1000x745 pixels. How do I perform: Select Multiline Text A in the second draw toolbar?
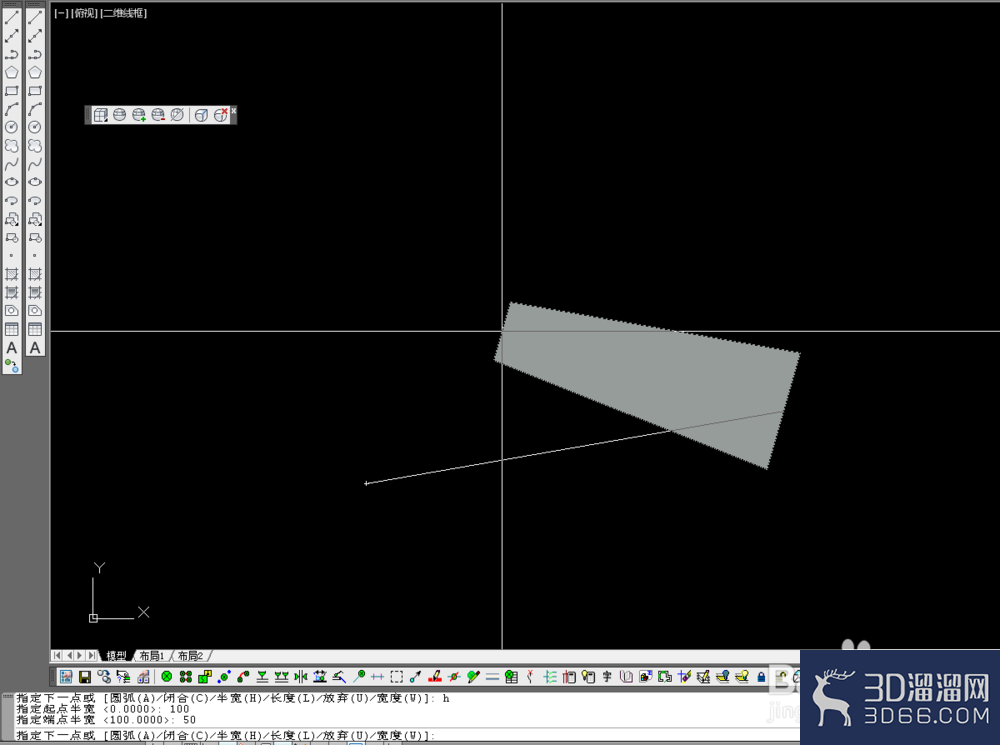(35, 348)
